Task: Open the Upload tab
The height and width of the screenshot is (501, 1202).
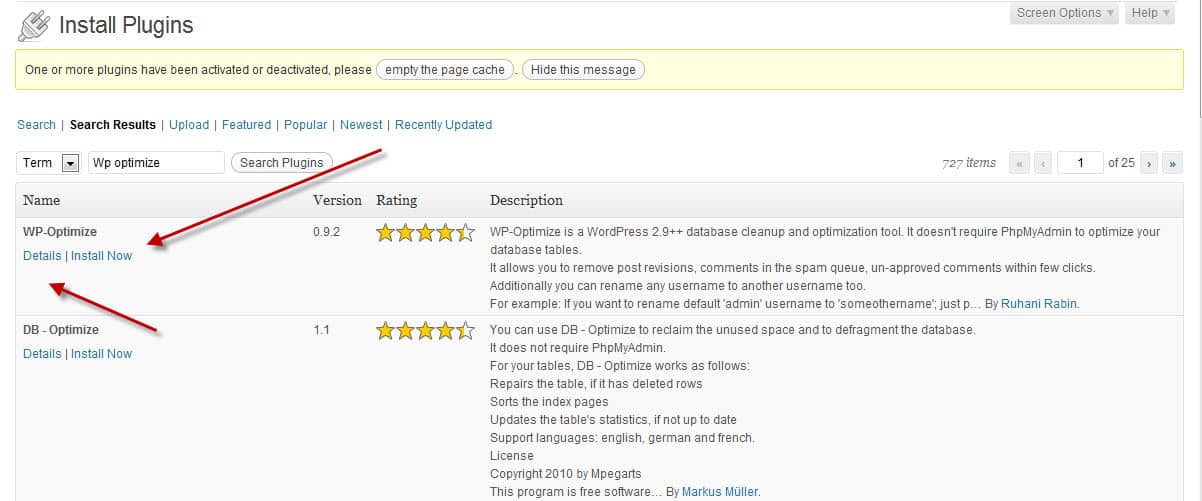Action: (x=189, y=125)
